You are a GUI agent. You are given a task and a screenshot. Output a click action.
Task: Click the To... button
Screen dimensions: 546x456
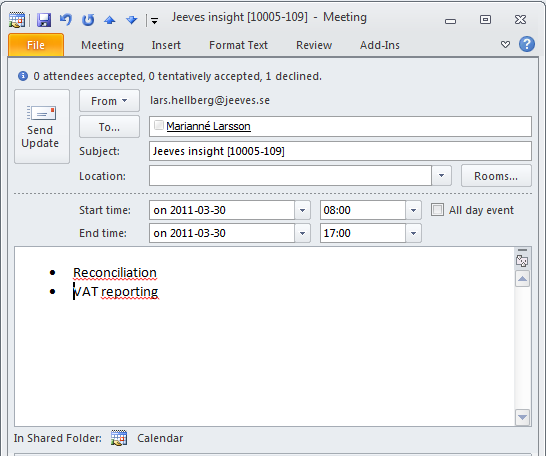[x=109, y=127]
